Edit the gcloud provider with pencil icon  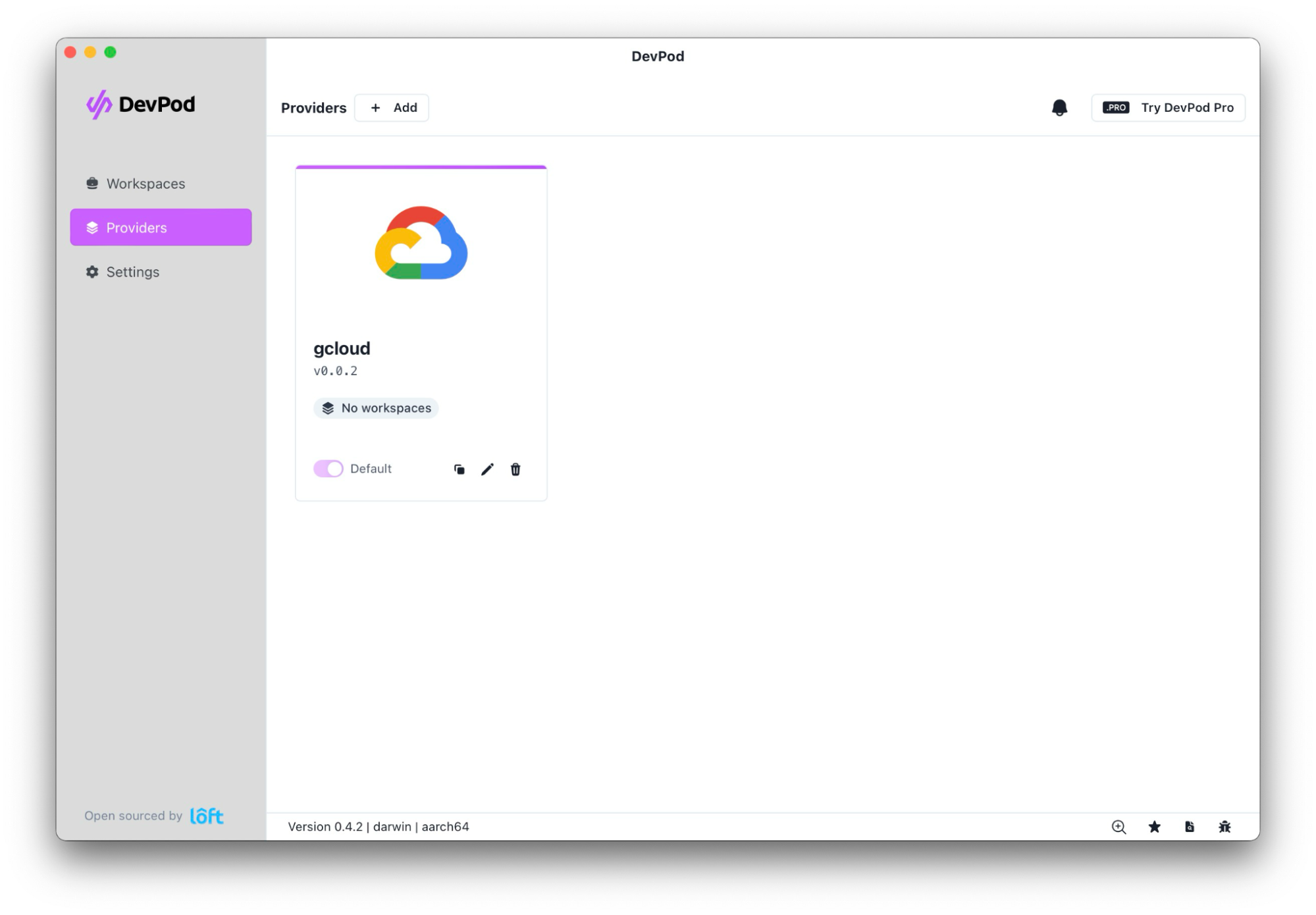(x=487, y=469)
